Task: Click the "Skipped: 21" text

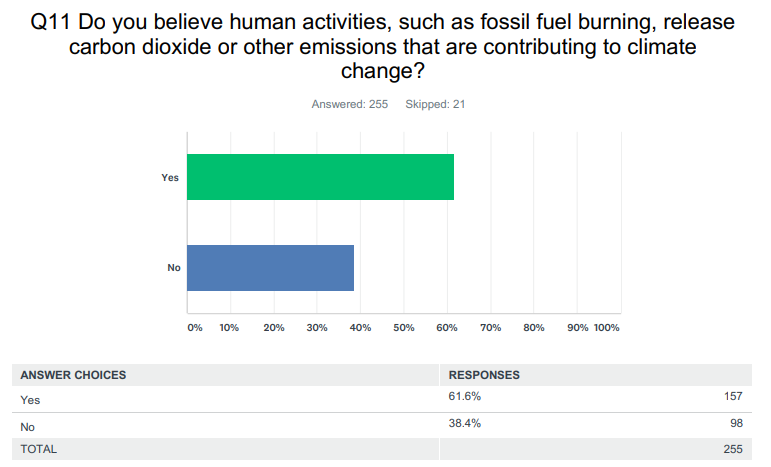Action: coord(435,104)
